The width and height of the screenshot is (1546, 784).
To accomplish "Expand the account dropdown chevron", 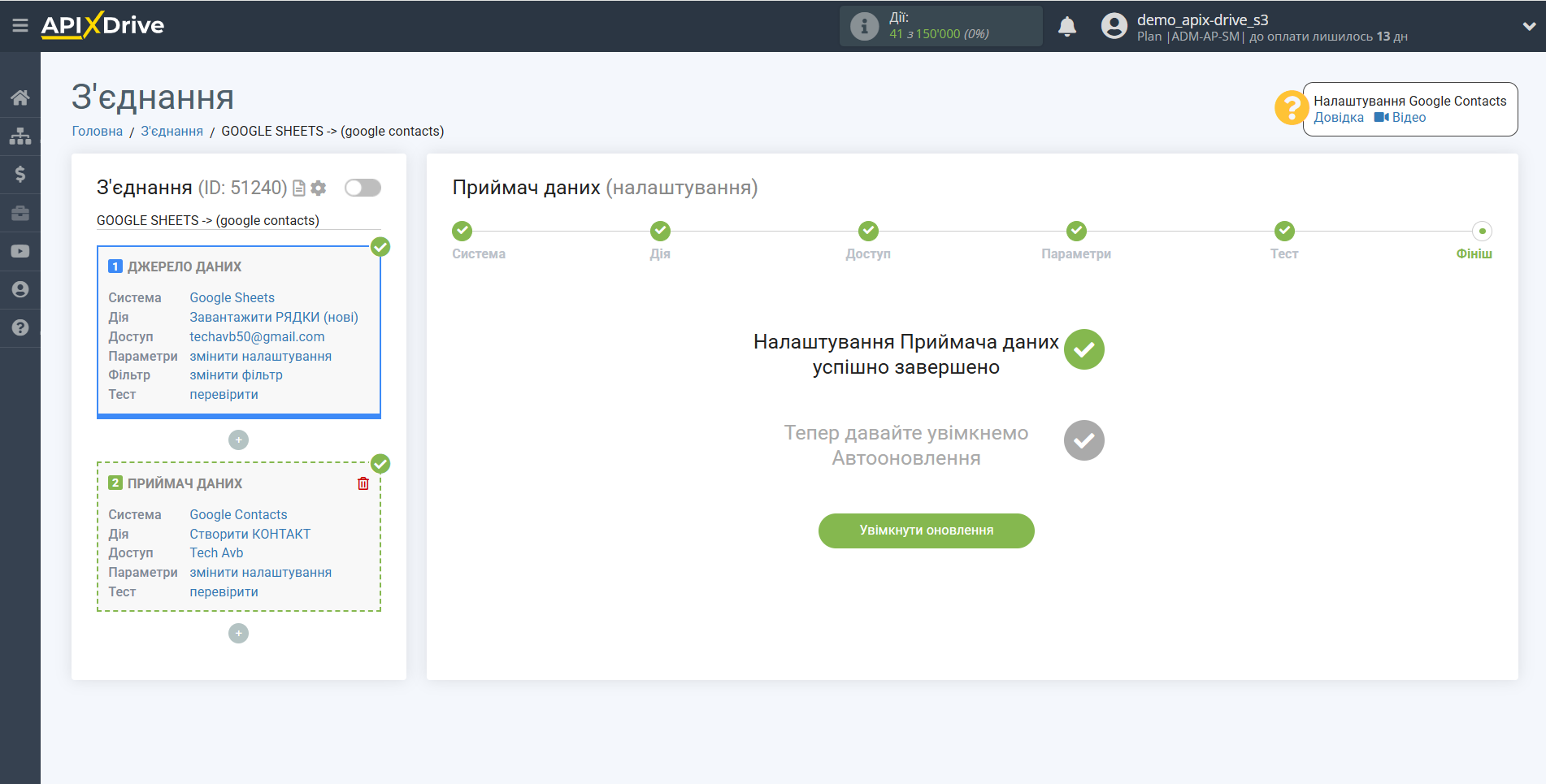I will coord(1529,26).
